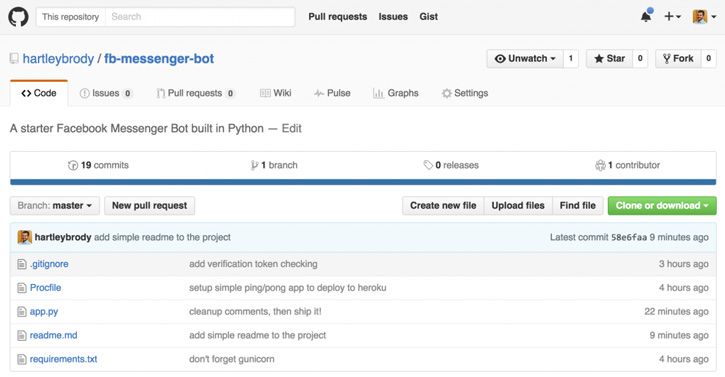Click the file icon next to app.py
The height and width of the screenshot is (377, 725).
coord(22,312)
